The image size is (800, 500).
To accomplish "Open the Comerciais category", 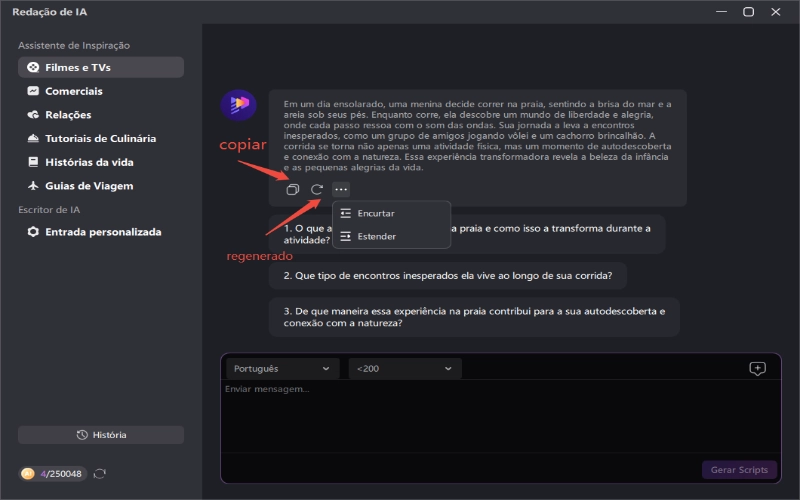I will tap(101, 91).
